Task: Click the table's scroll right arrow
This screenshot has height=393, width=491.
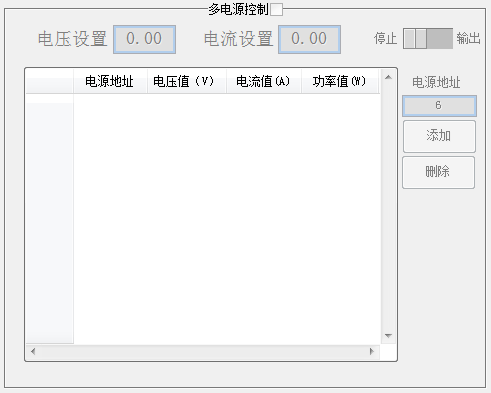Action: coord(372,351)
